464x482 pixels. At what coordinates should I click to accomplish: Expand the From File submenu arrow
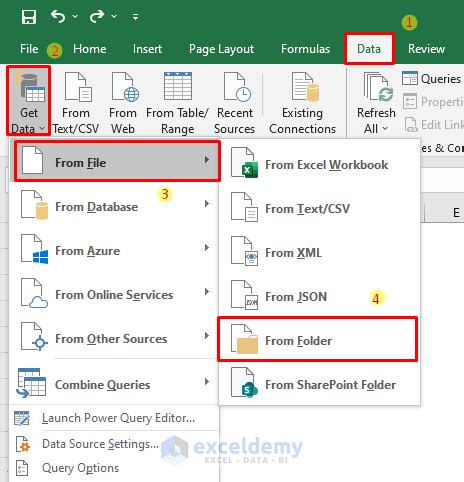click(207, 160)
